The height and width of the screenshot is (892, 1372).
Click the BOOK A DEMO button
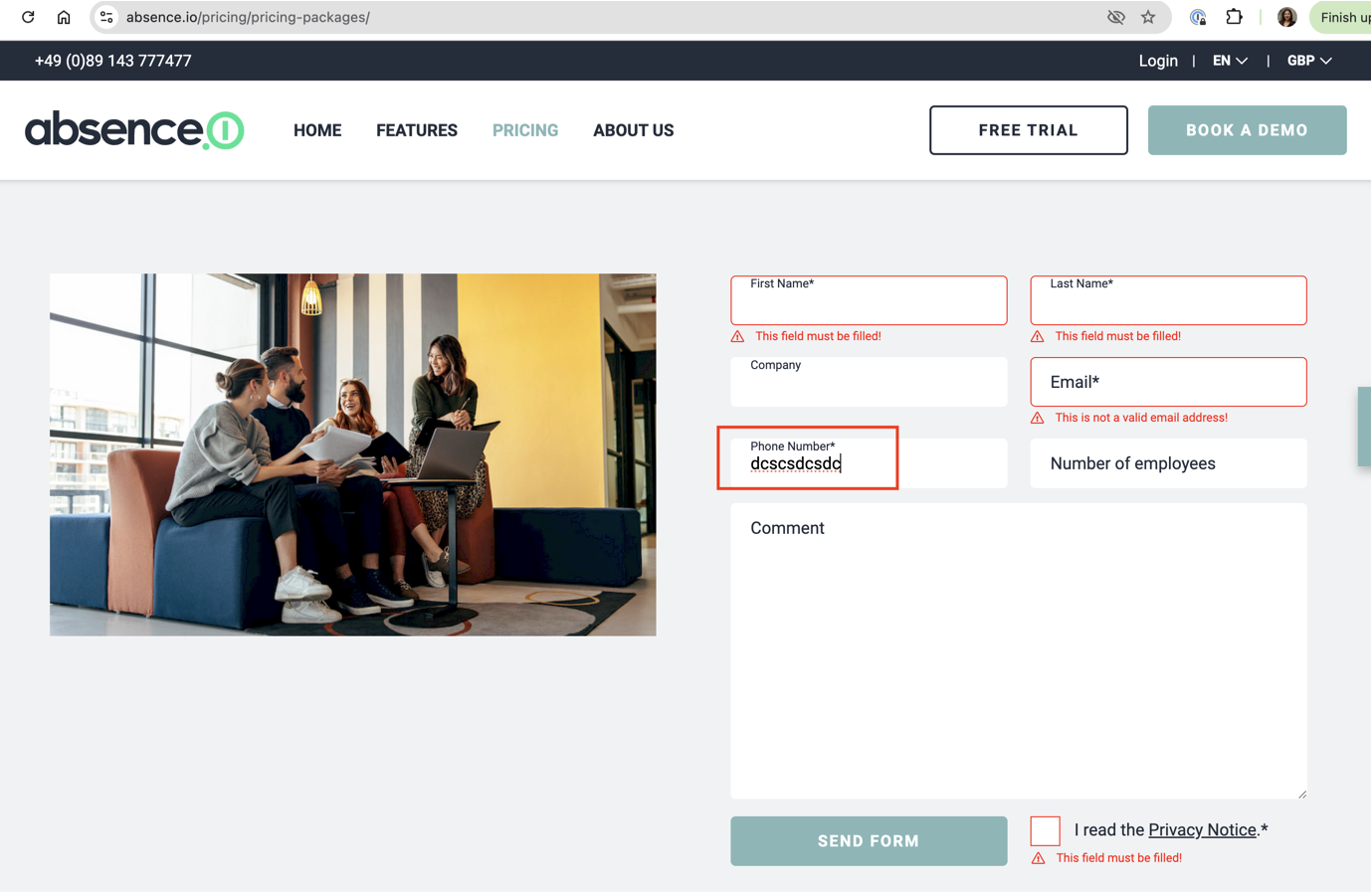pyautogui.click(x=1248, y=130)
